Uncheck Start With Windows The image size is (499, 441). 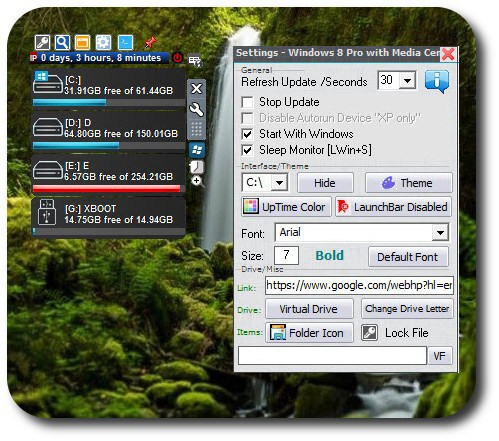click(247, 134)
